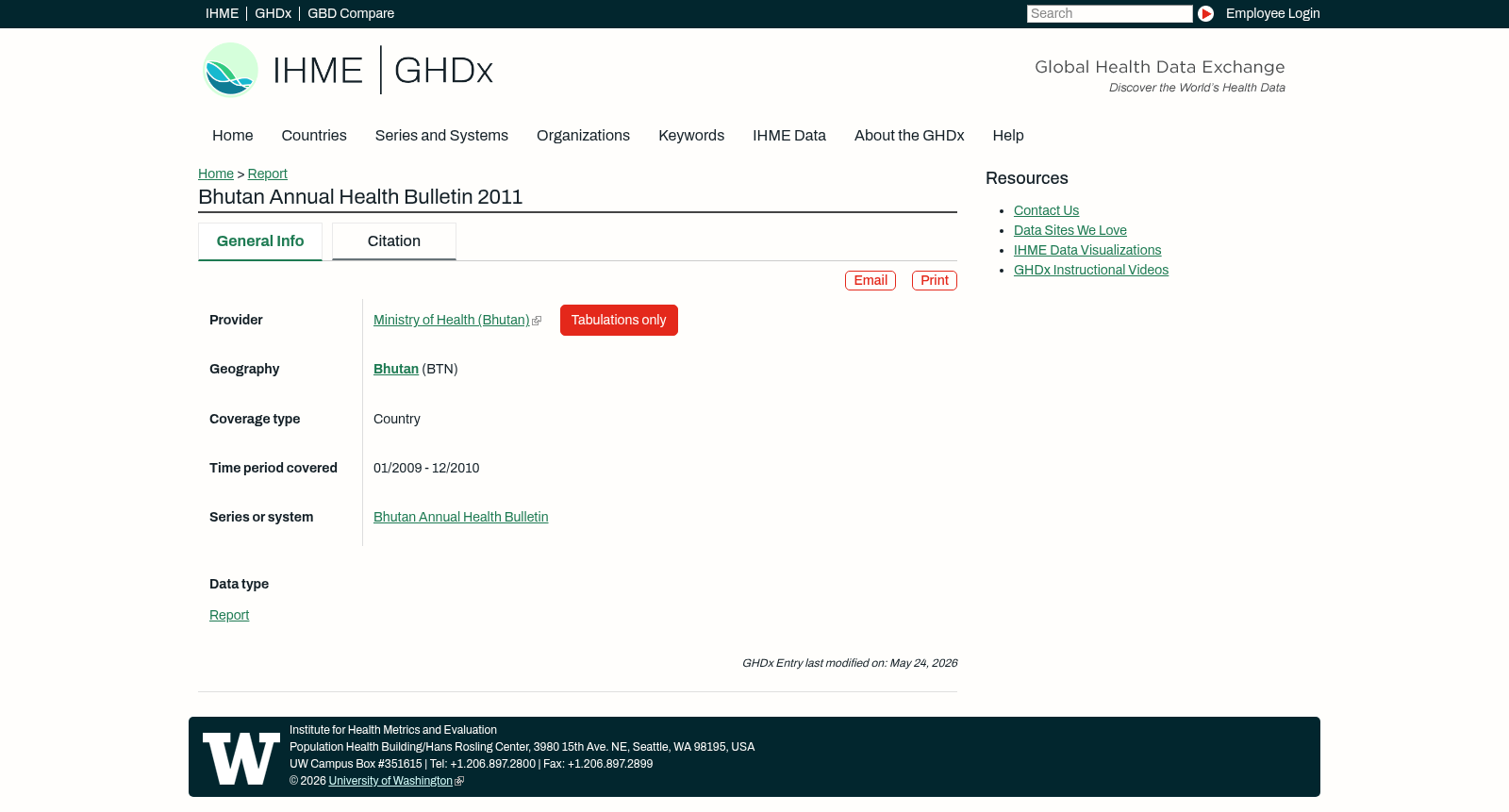The image size is (1509, 812).
Task: Click the Home breadcrumb link
Action: 216,174
